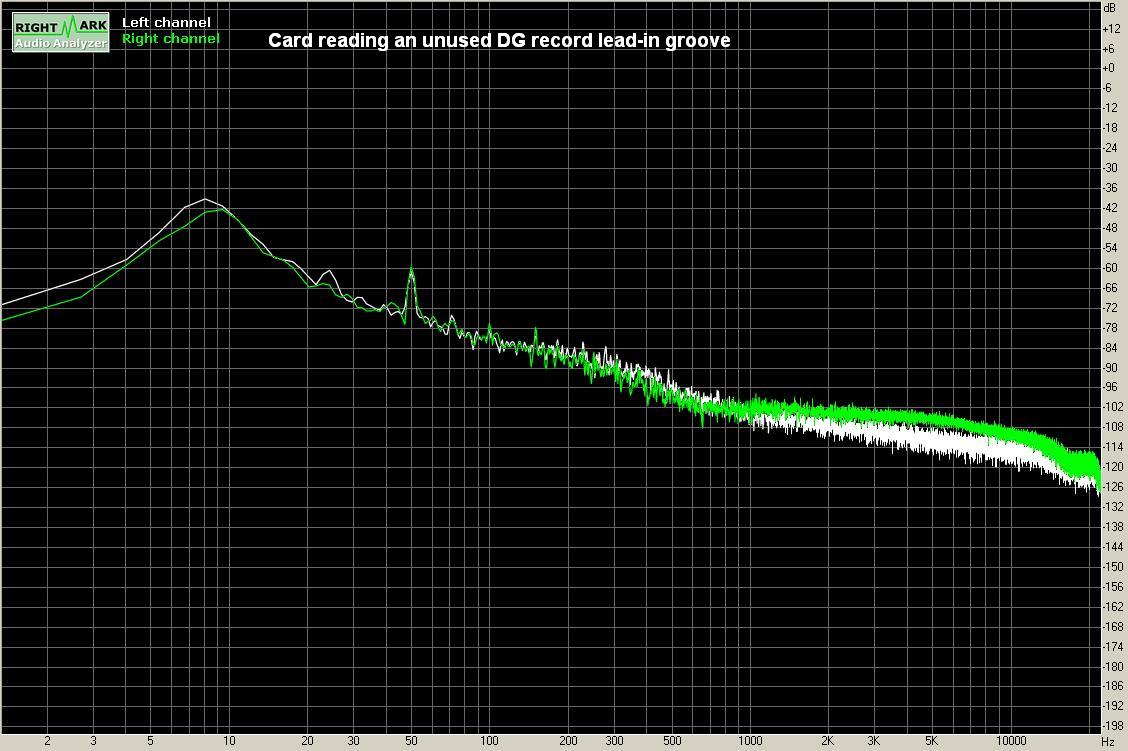
Task: Click the '200' frequency axis label
Action: pyautogui.click(x=568, y=741)
